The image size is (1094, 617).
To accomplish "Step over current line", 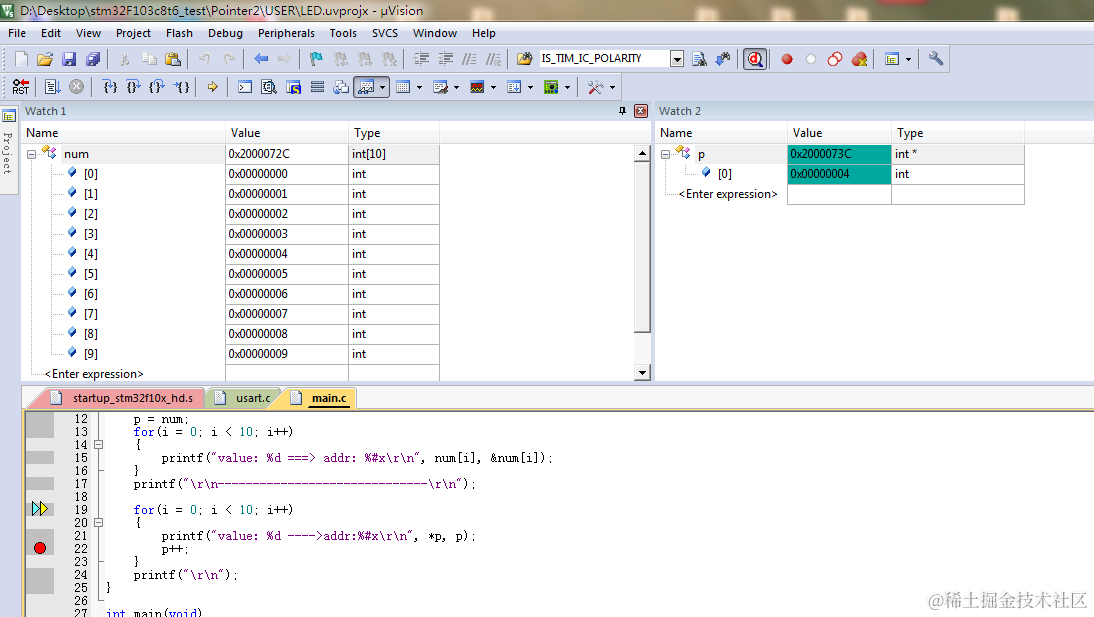I will (x=133, y=87).
